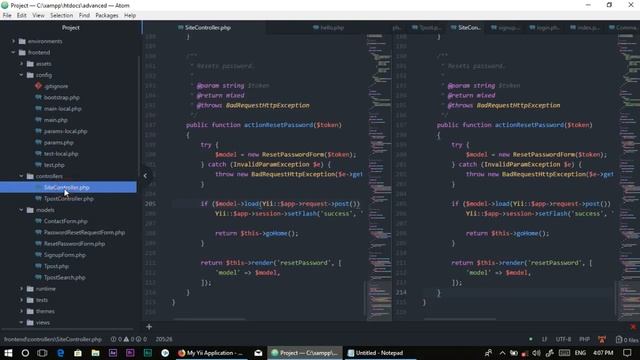Open the Help menu
The width and height of the screenshot is (640, 360).
coord(130,16)
